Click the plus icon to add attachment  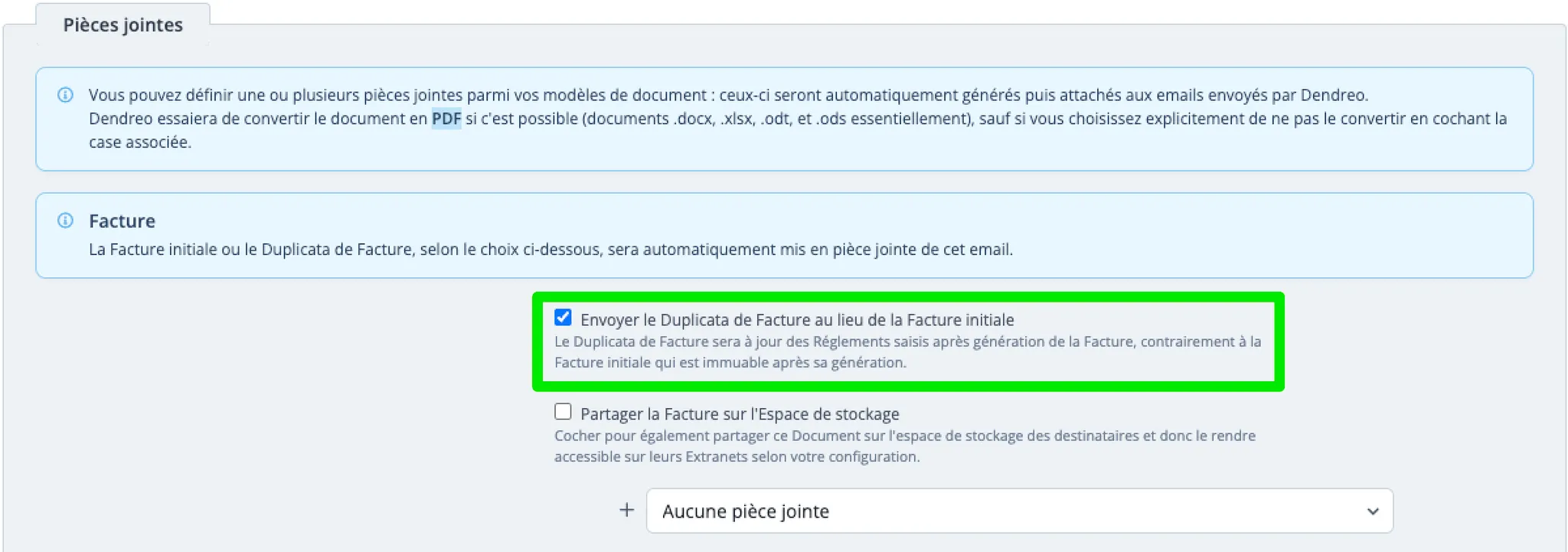(x=627, y=510)
